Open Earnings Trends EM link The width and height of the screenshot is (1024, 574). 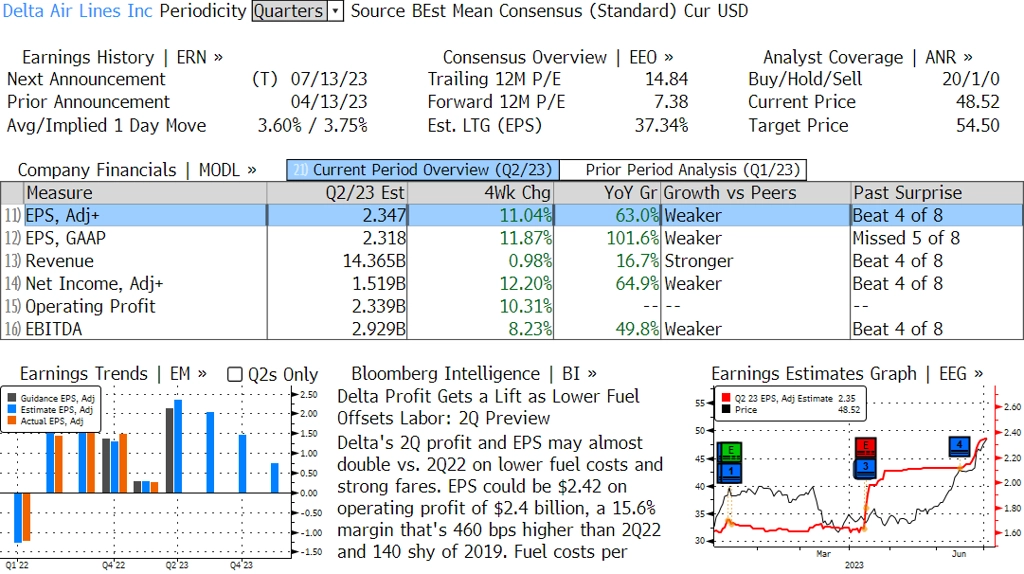click(113, 374)
